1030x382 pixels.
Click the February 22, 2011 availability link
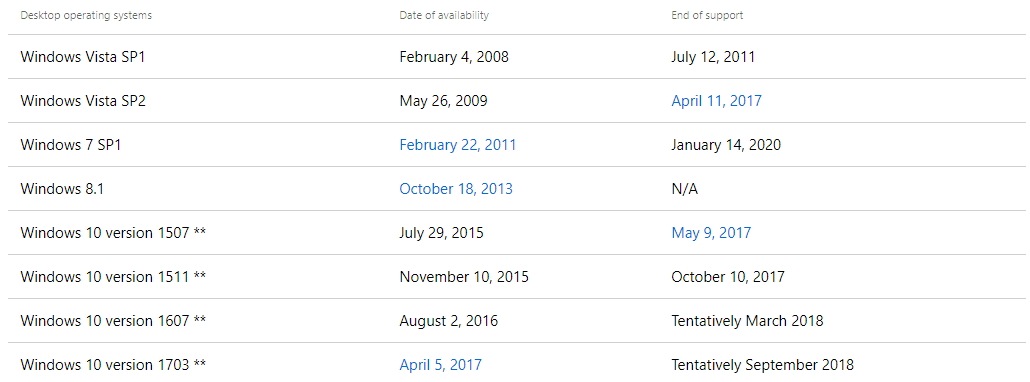tap(458, 145)
